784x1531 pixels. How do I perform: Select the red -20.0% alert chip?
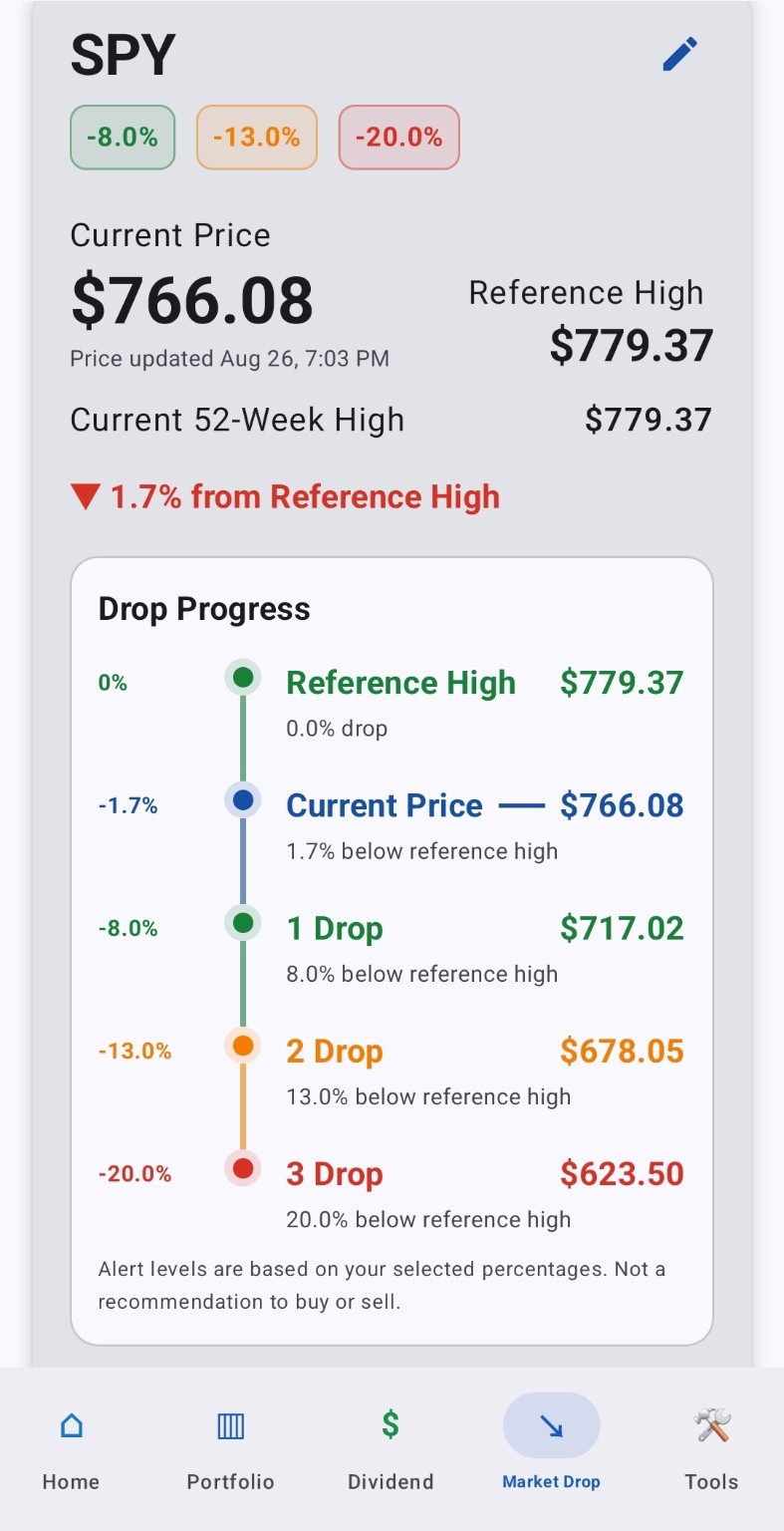pyautogui.click(x=399, y=137)
